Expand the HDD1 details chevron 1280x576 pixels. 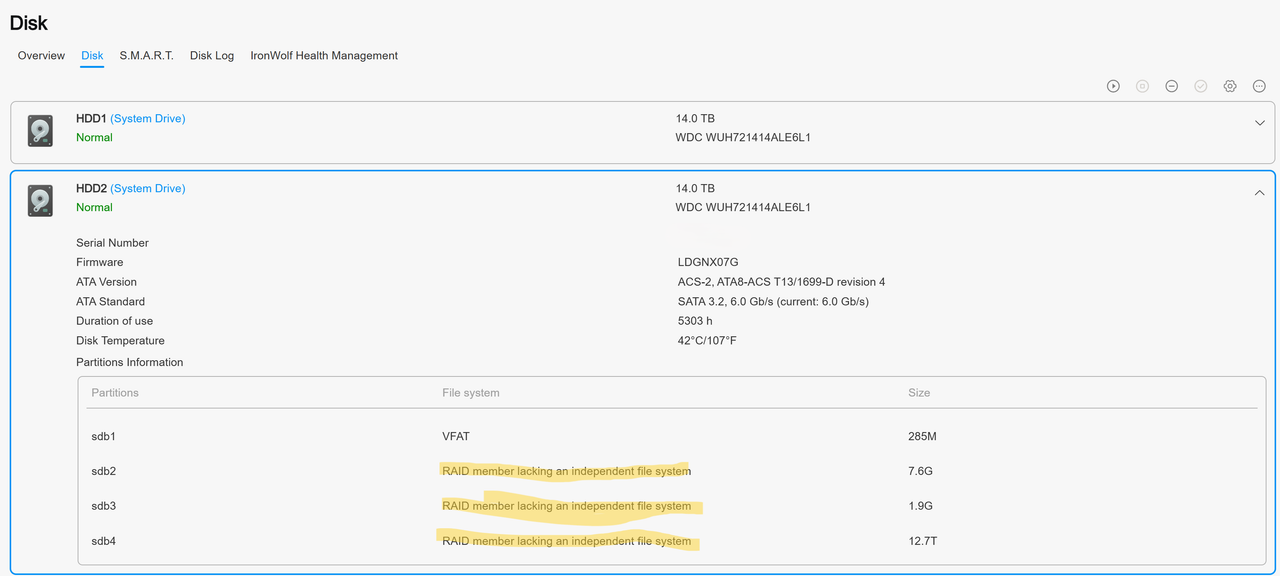coord(1260,123)
